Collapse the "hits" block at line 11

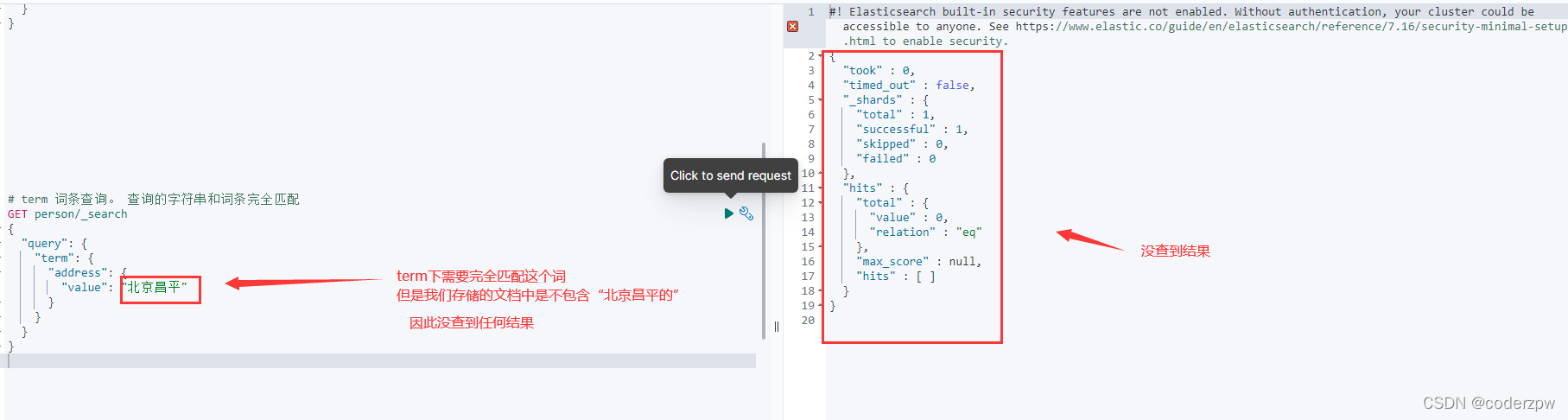pyautogui.click(x=821, y=188)
